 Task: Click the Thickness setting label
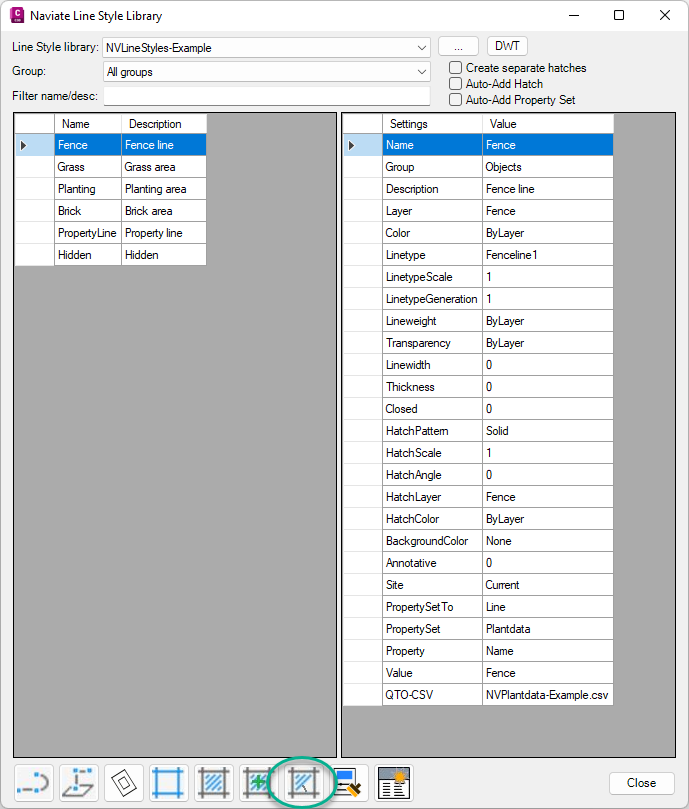[x=432, y=387]
